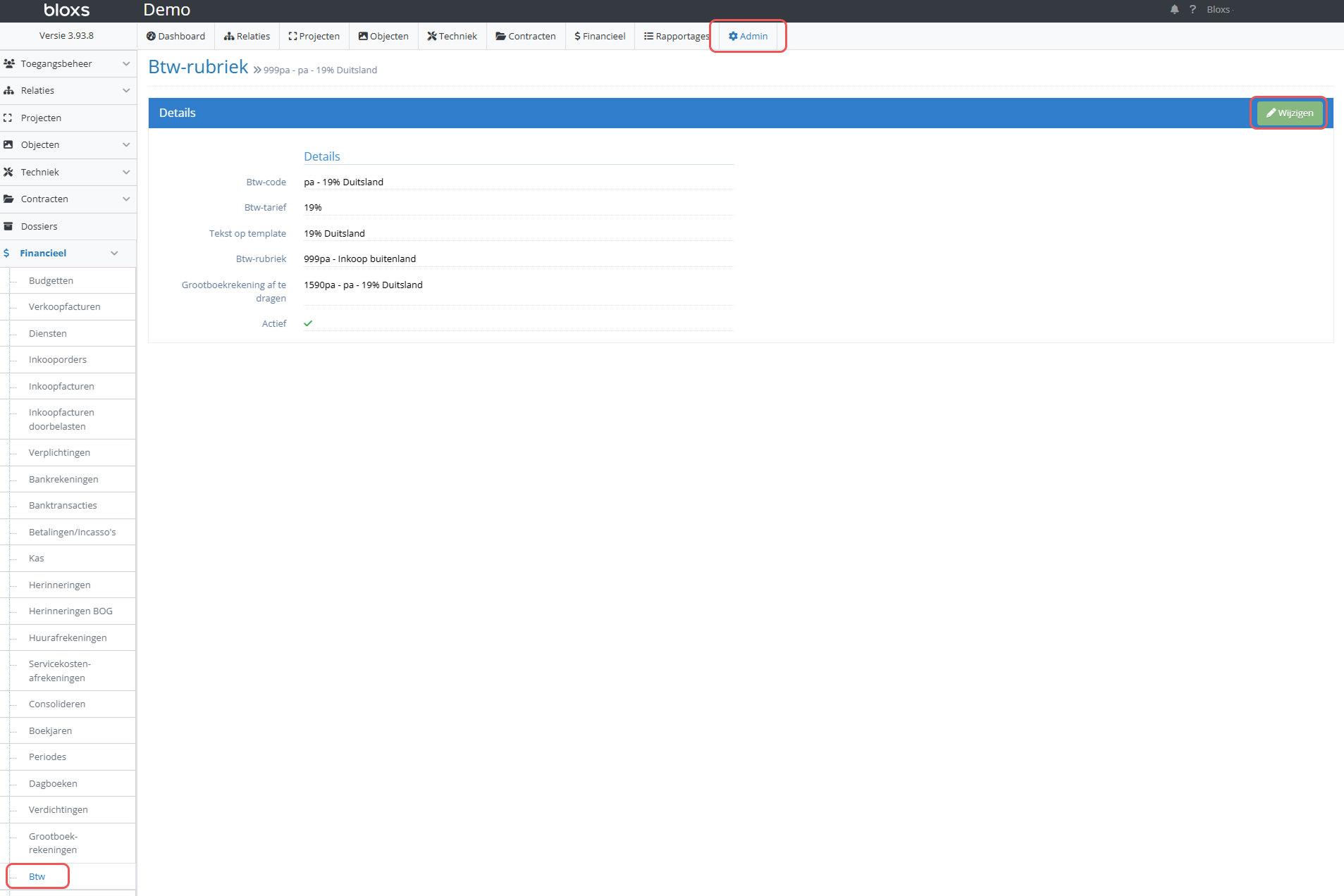Expand the Toegangsbeheer sidebar section chevron

click(x=126, y=63)
